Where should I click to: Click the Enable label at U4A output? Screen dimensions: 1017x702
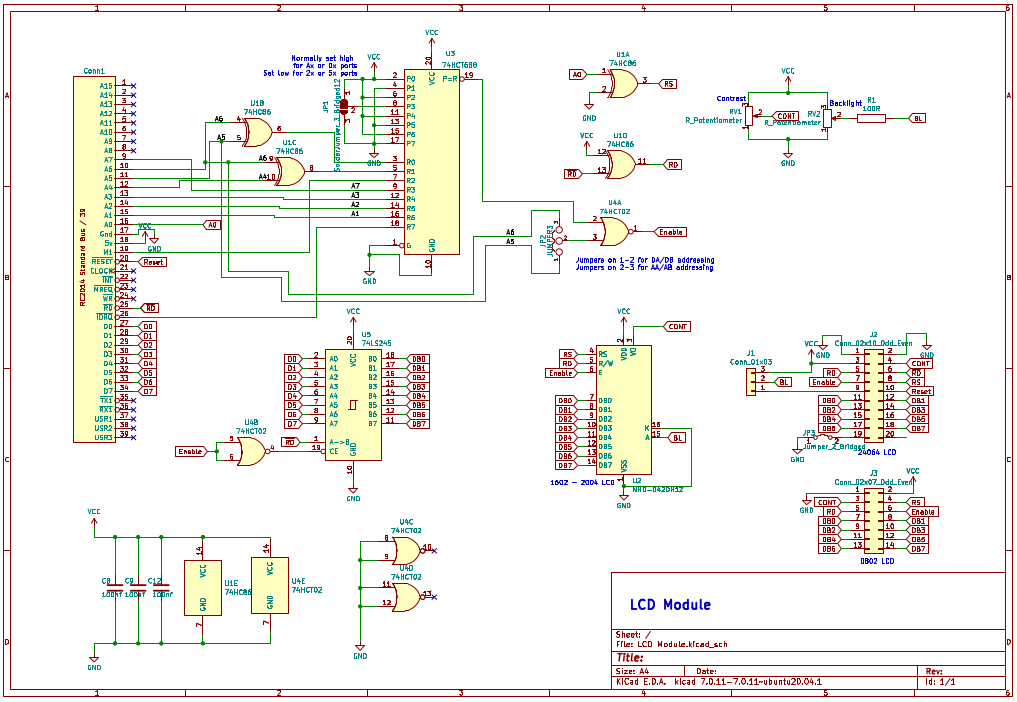[x=670, y=232]
